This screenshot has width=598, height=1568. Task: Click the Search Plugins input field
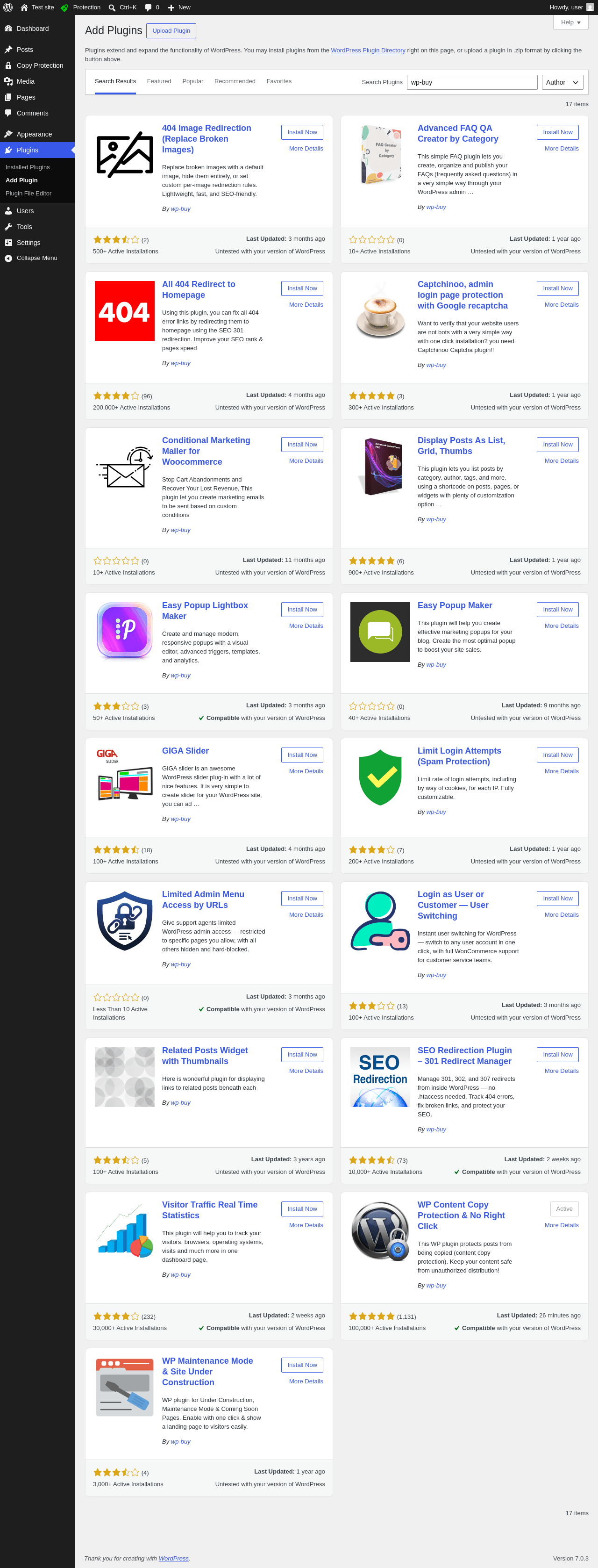(472, 82)
